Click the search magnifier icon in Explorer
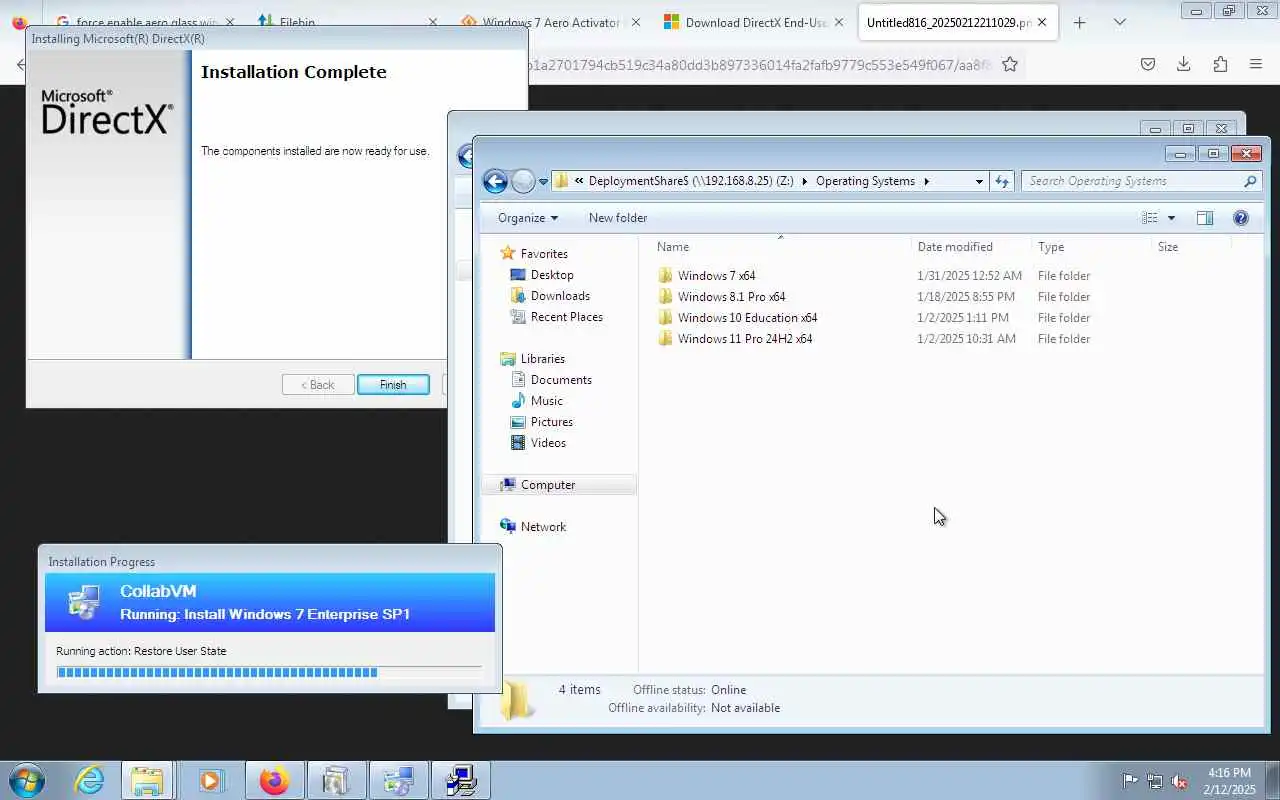Image resolution: width=1280 pixels, height=800 pixels. (x=1250, y=181)
